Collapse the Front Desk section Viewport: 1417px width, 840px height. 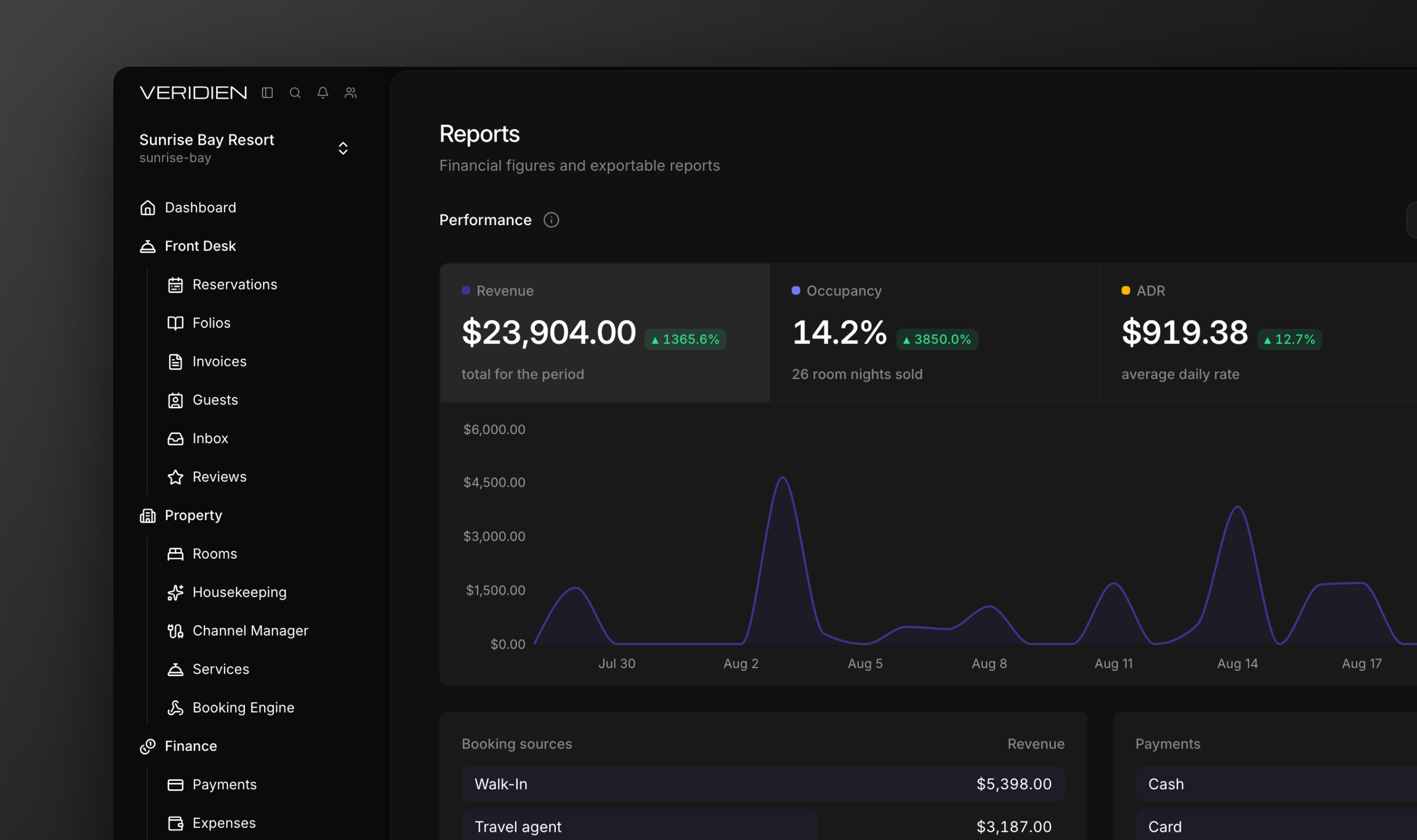[200, 246]
